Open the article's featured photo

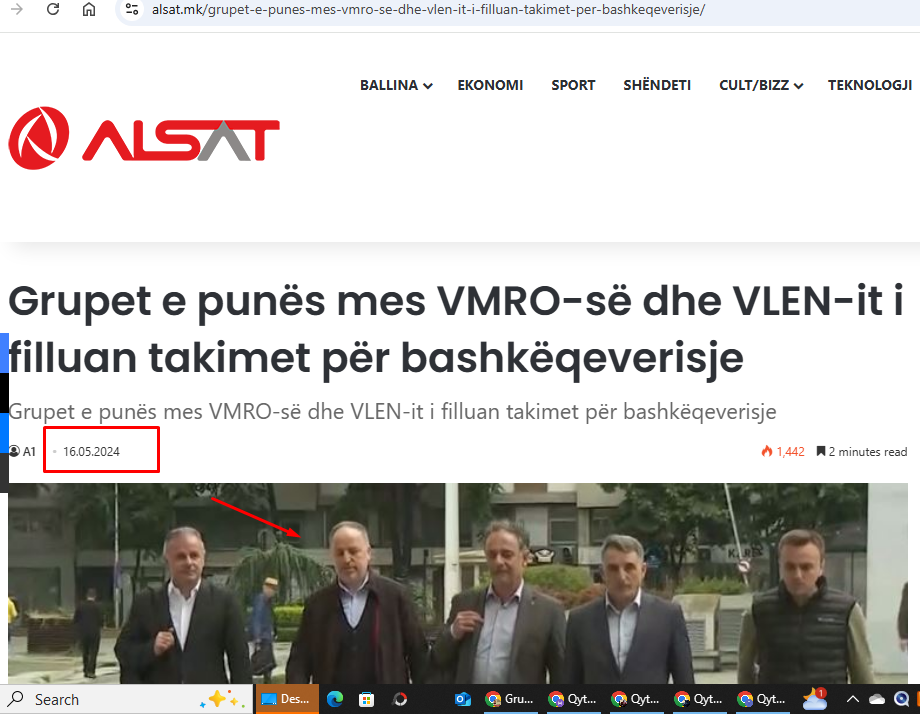[458, 583]
